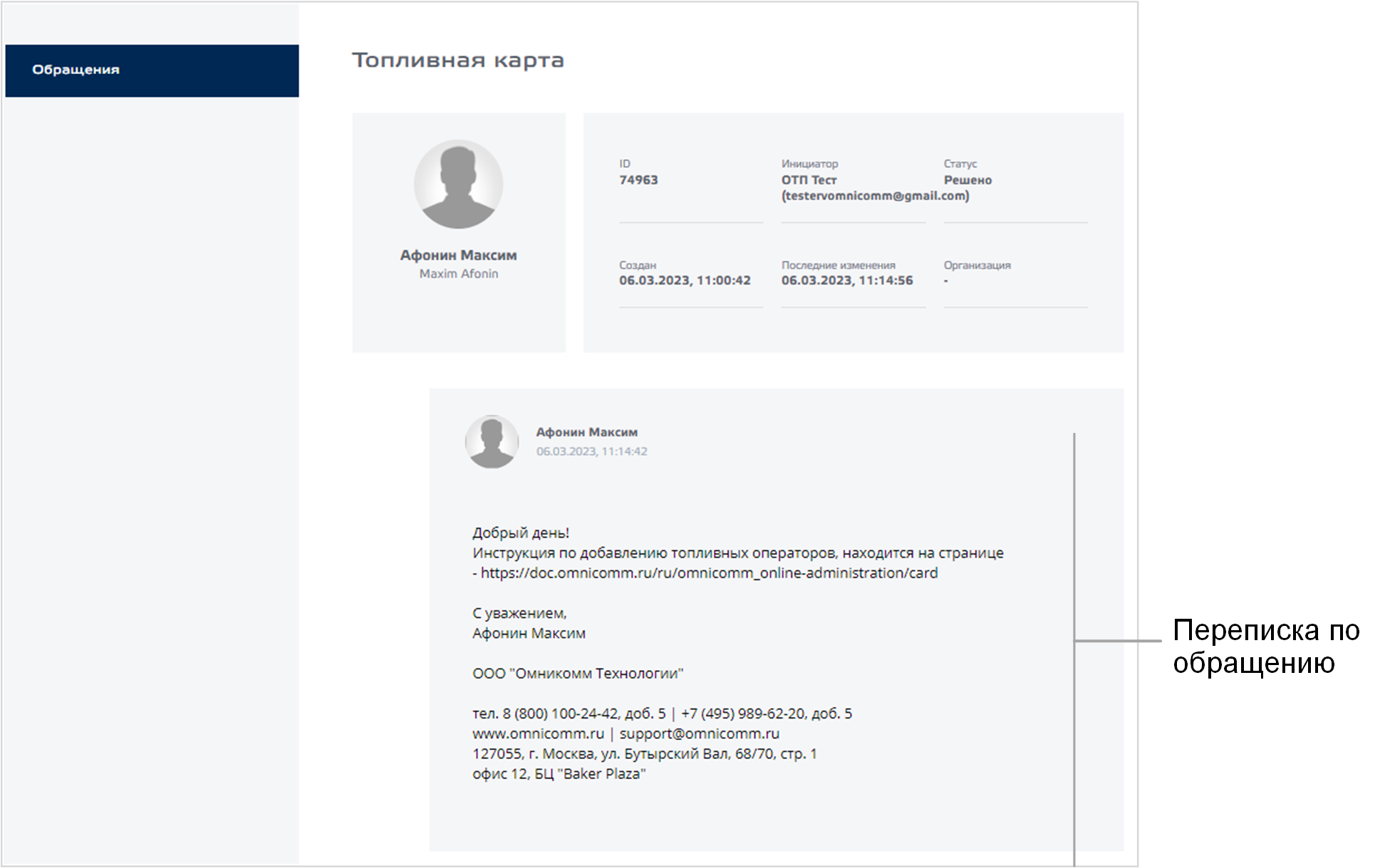Click the Последние изменения field label

pos(839,265)
